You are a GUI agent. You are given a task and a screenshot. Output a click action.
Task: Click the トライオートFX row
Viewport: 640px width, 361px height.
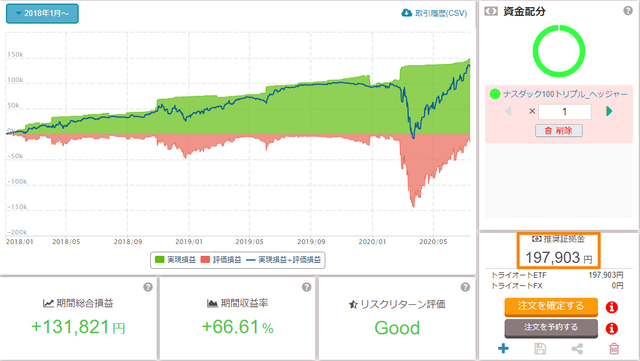pos(557,286)
